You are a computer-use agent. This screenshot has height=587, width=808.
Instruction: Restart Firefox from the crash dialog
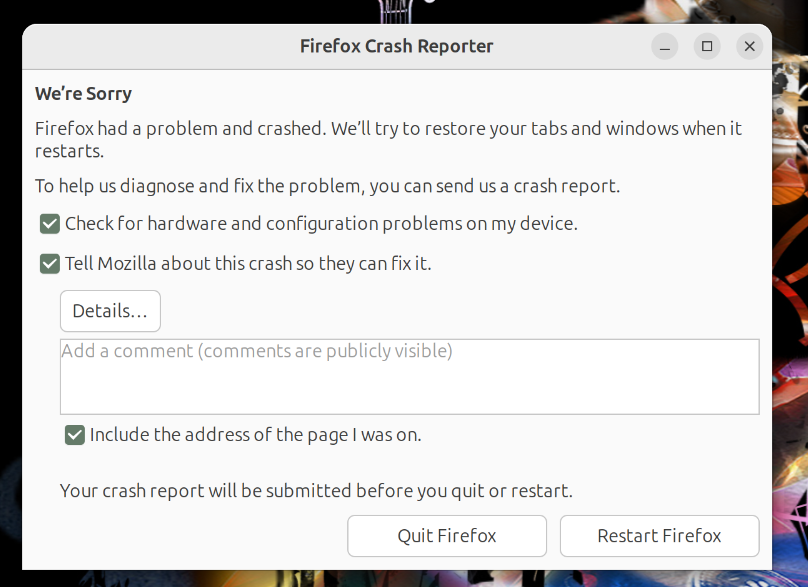click(660, 536)
